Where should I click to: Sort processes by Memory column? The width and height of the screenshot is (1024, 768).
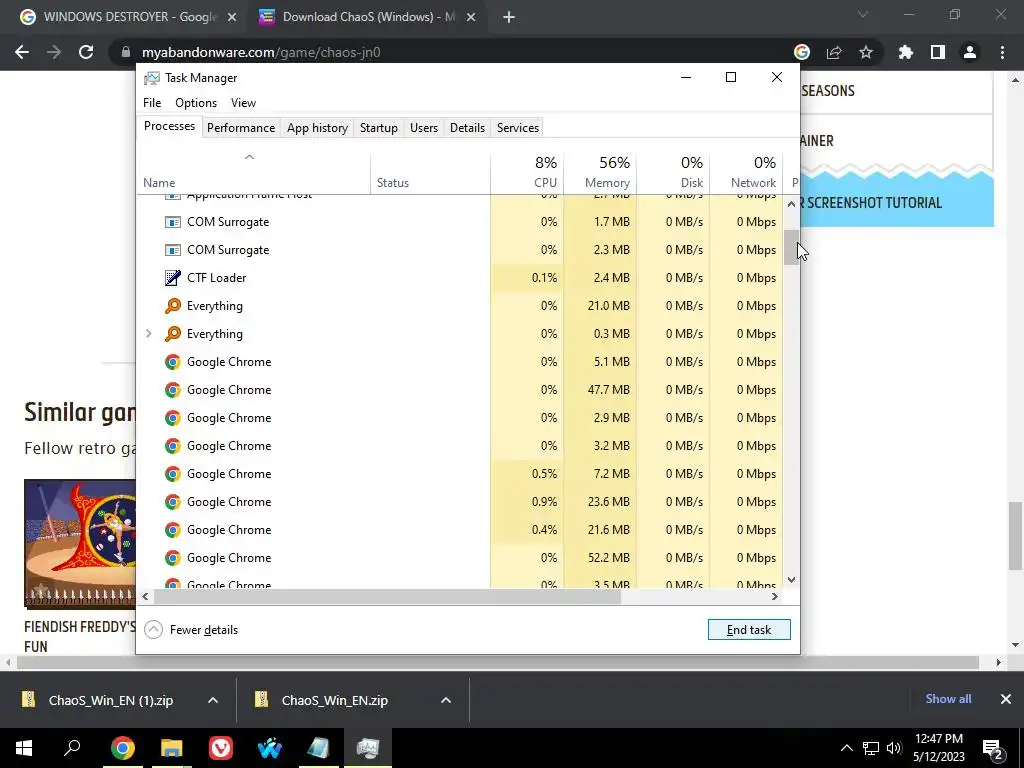coord(600,172)
